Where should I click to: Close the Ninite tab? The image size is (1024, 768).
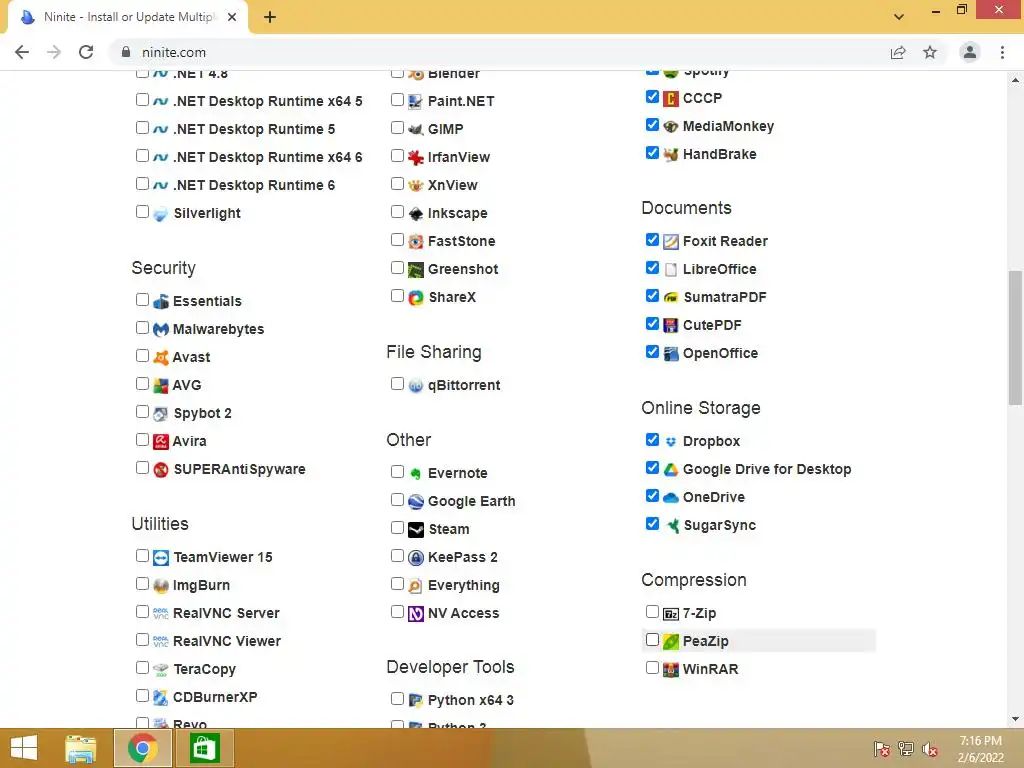point(232,17)
